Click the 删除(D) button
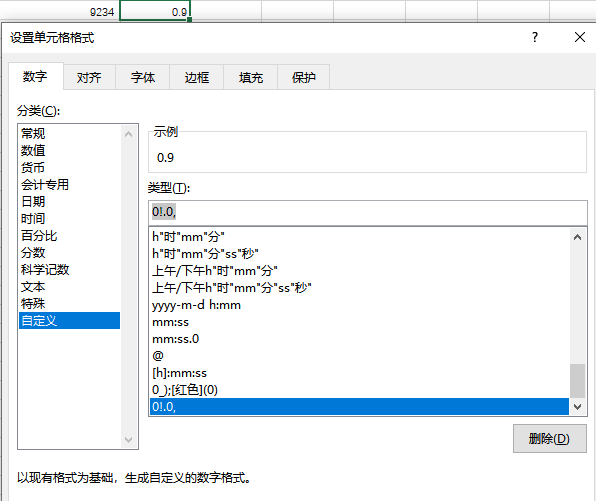 pos(549,439)
